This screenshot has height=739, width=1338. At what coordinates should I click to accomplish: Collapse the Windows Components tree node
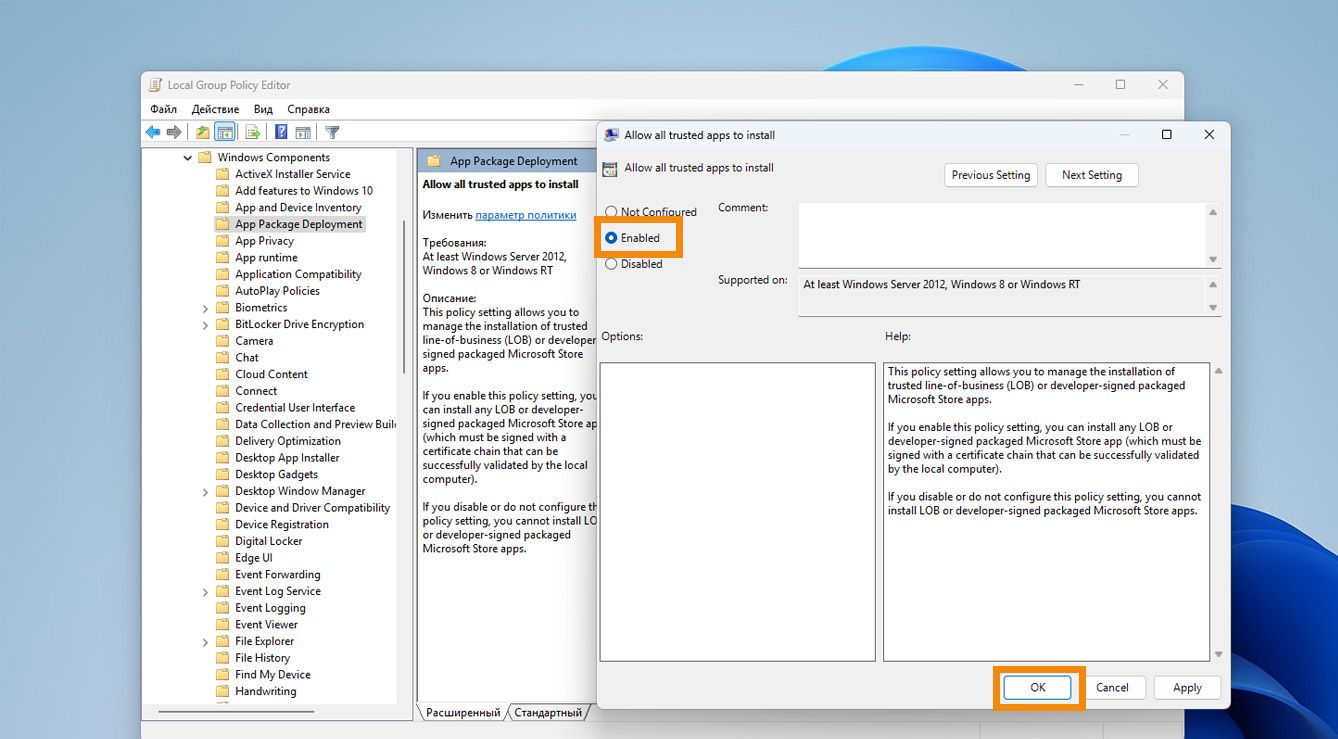click(x=188, y=158)
